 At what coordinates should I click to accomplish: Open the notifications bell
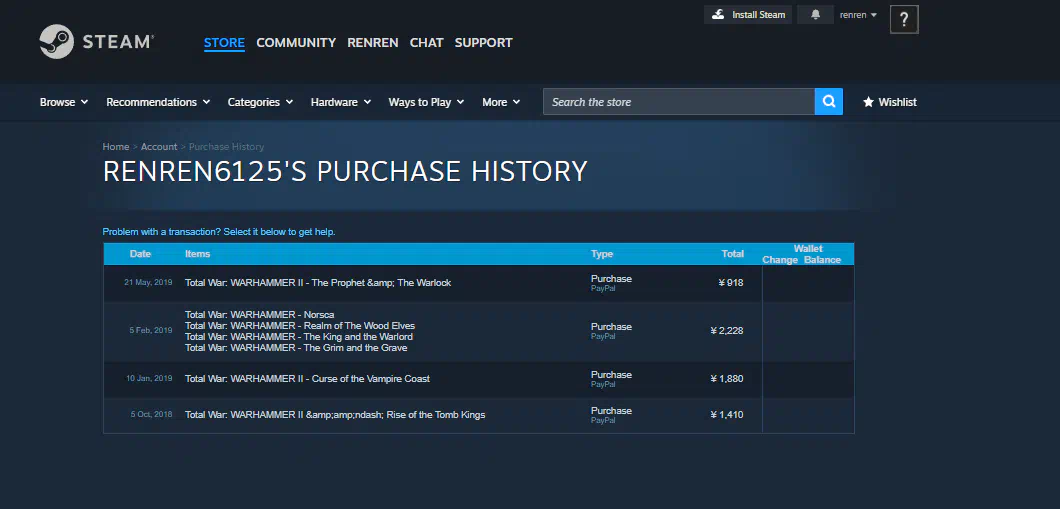[x=815, y=14]
